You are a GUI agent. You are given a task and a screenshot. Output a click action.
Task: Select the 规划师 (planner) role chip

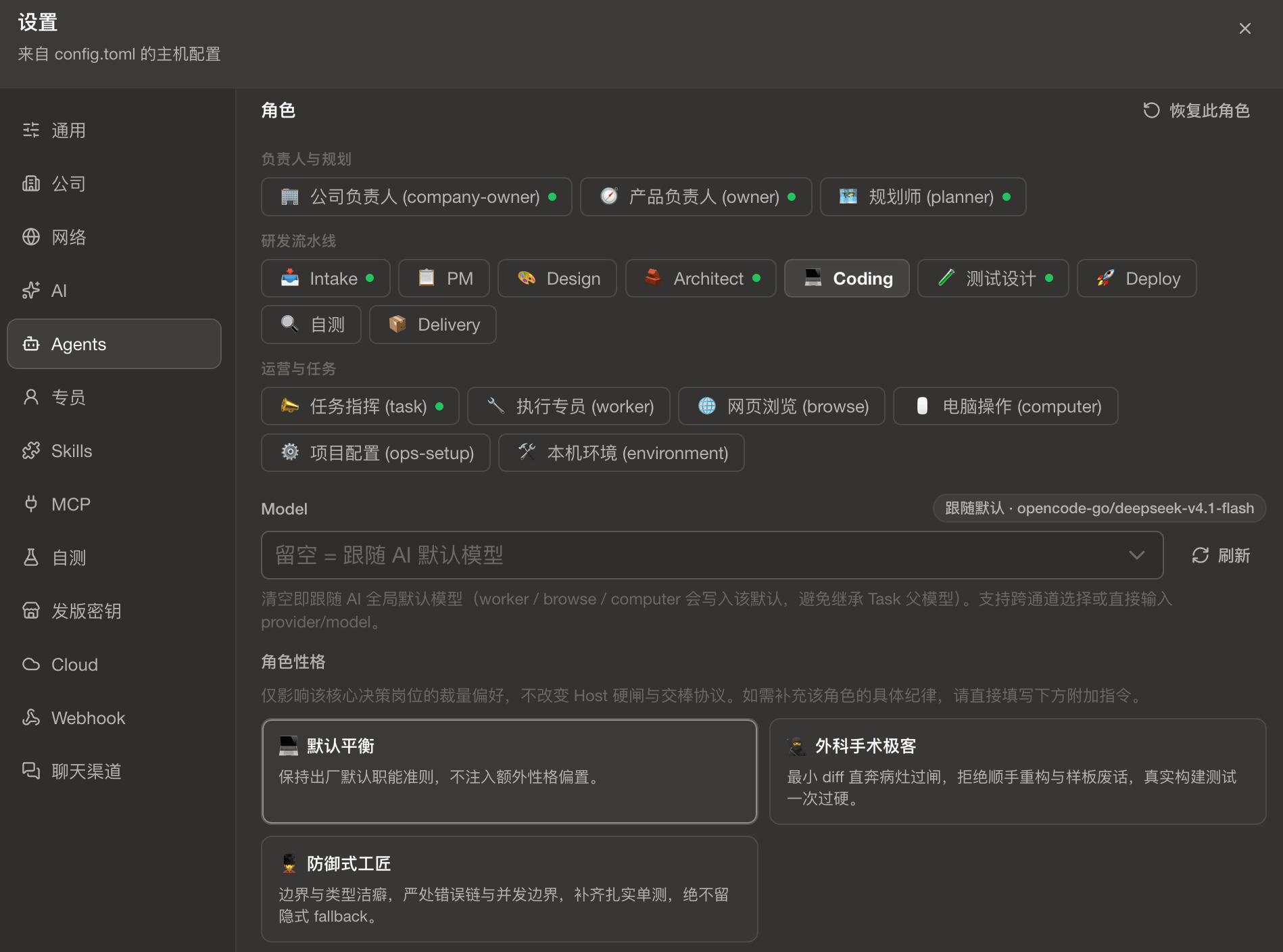tap(923, 197)
